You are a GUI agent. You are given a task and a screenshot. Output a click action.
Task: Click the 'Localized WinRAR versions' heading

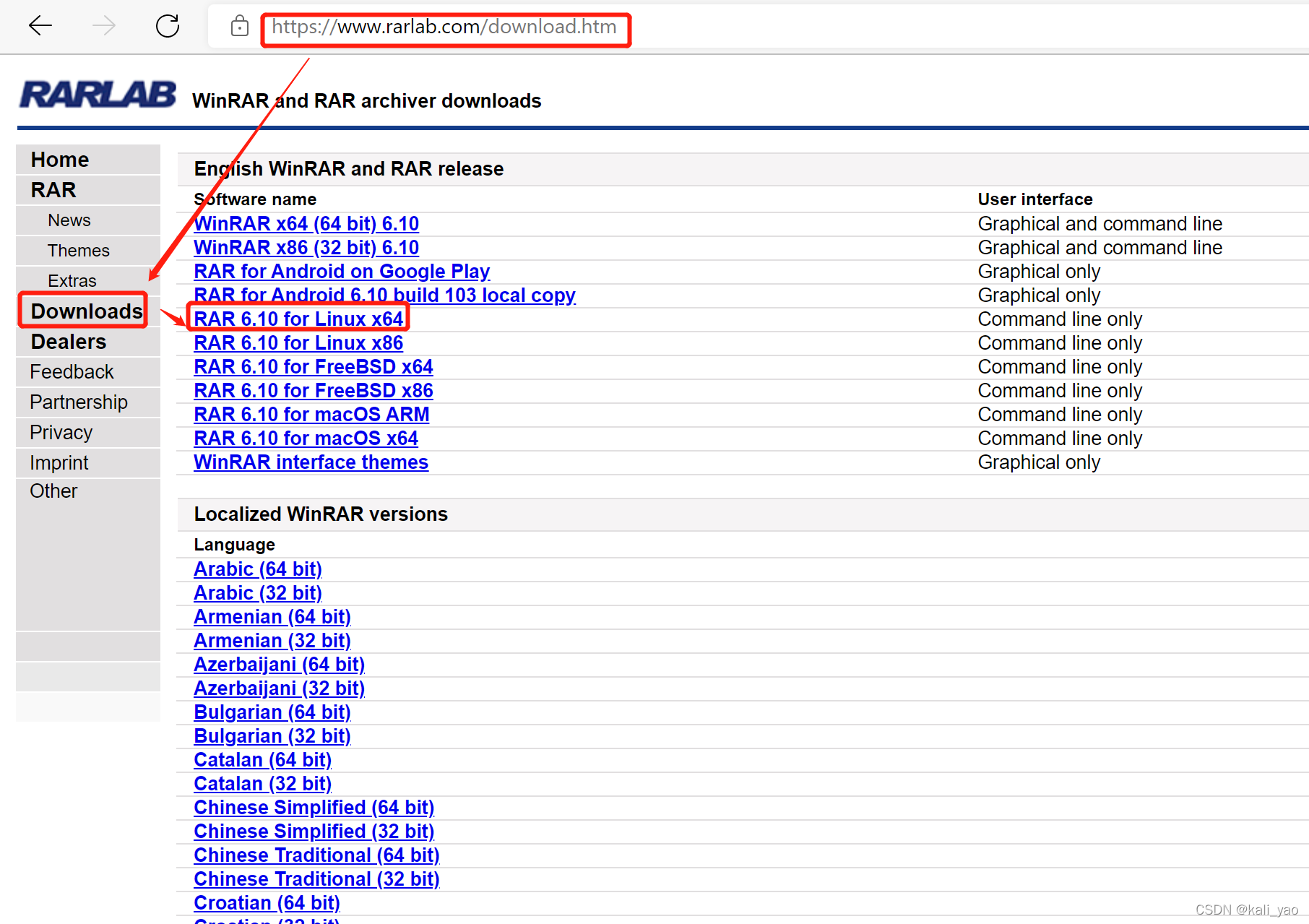click(321, 514)
